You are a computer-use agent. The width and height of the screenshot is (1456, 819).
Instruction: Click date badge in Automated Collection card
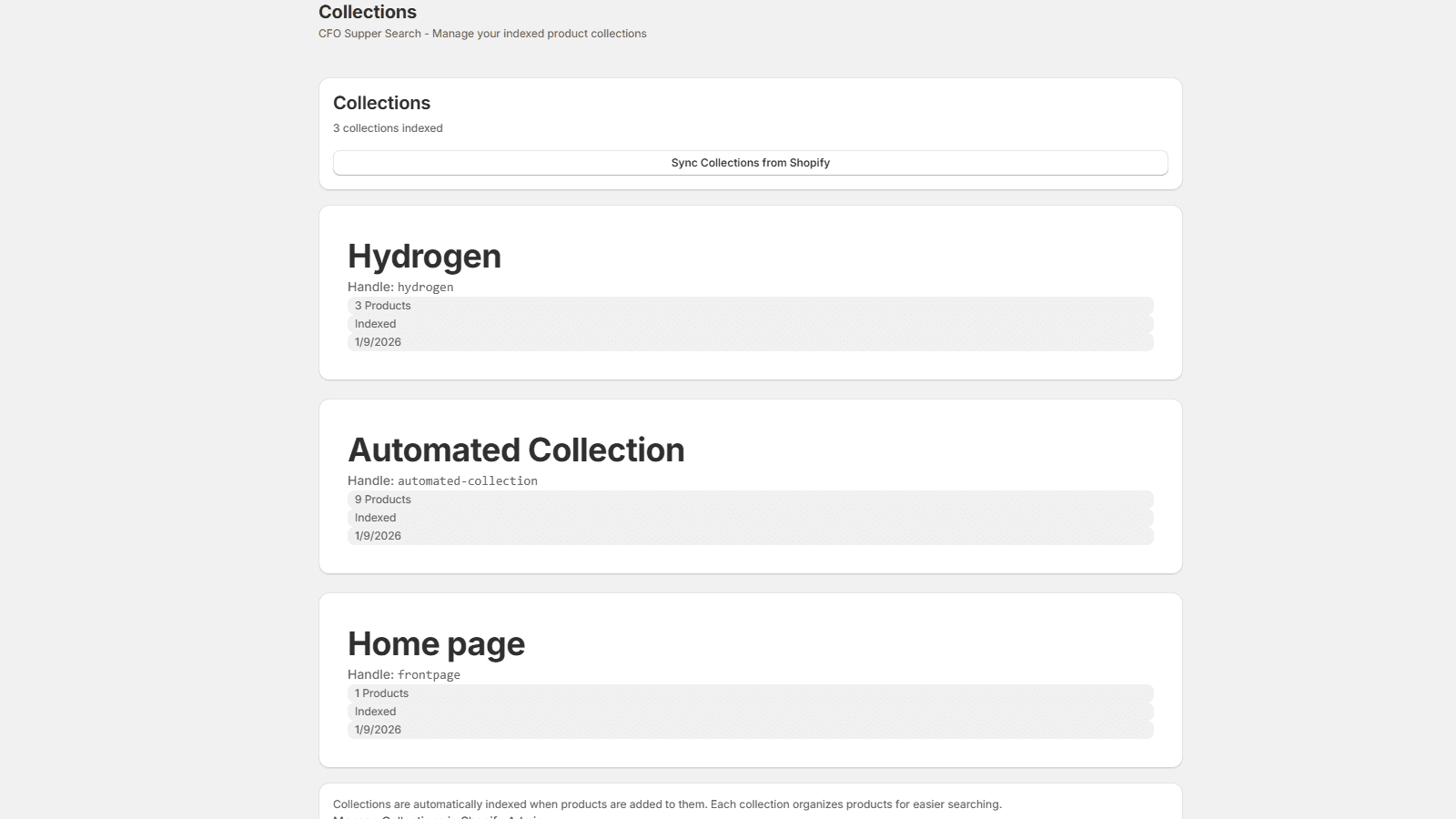(x=378, y=536)
